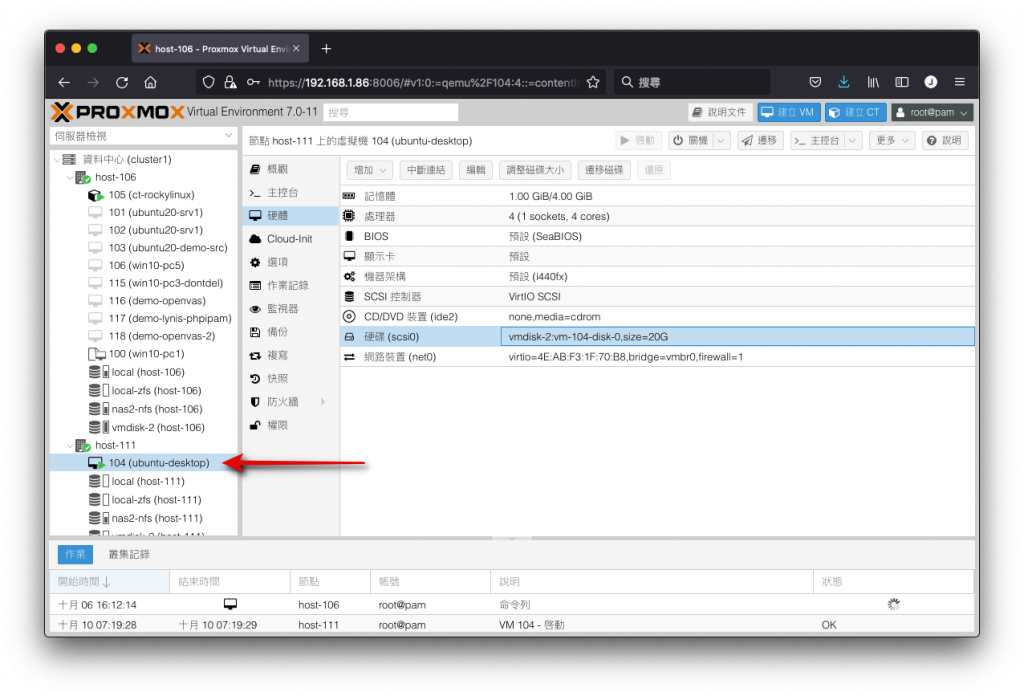Screen dimensions: 1024x696
Task: Select vmdisk-2 (host-106) storage in tree
Action: click(x=157, y=427)
